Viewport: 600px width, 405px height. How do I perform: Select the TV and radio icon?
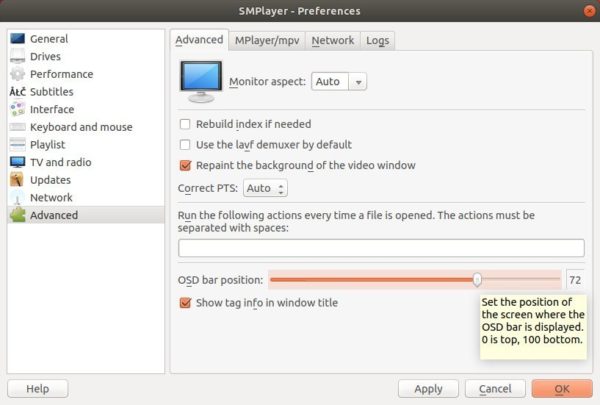pos(18,162)
